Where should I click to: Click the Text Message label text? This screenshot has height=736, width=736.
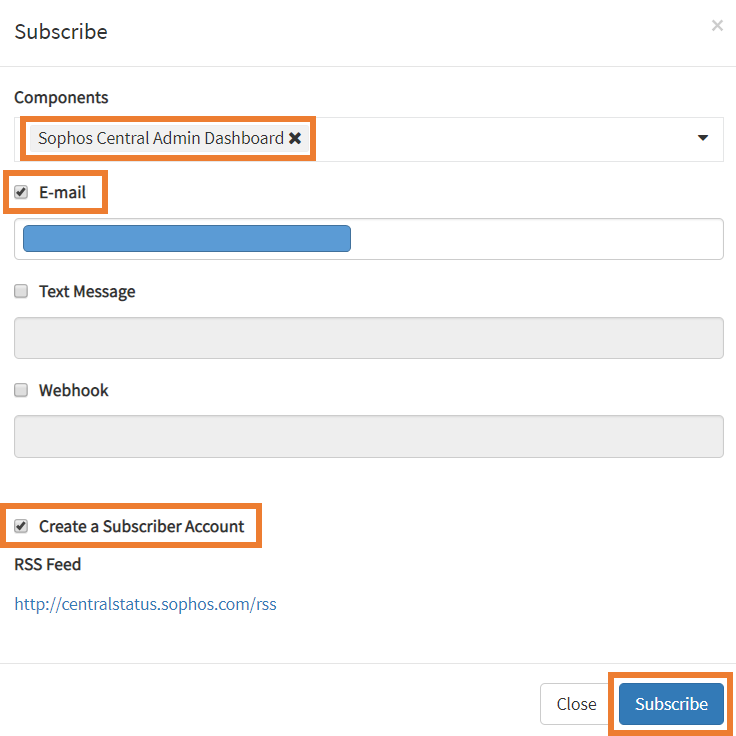87,292
